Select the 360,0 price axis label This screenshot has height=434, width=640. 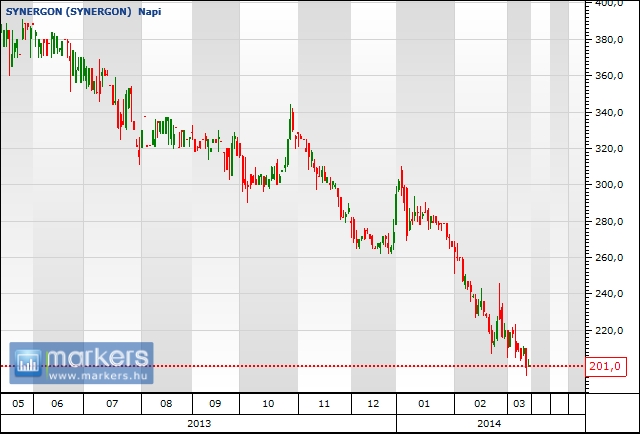(x=609, y=76)
